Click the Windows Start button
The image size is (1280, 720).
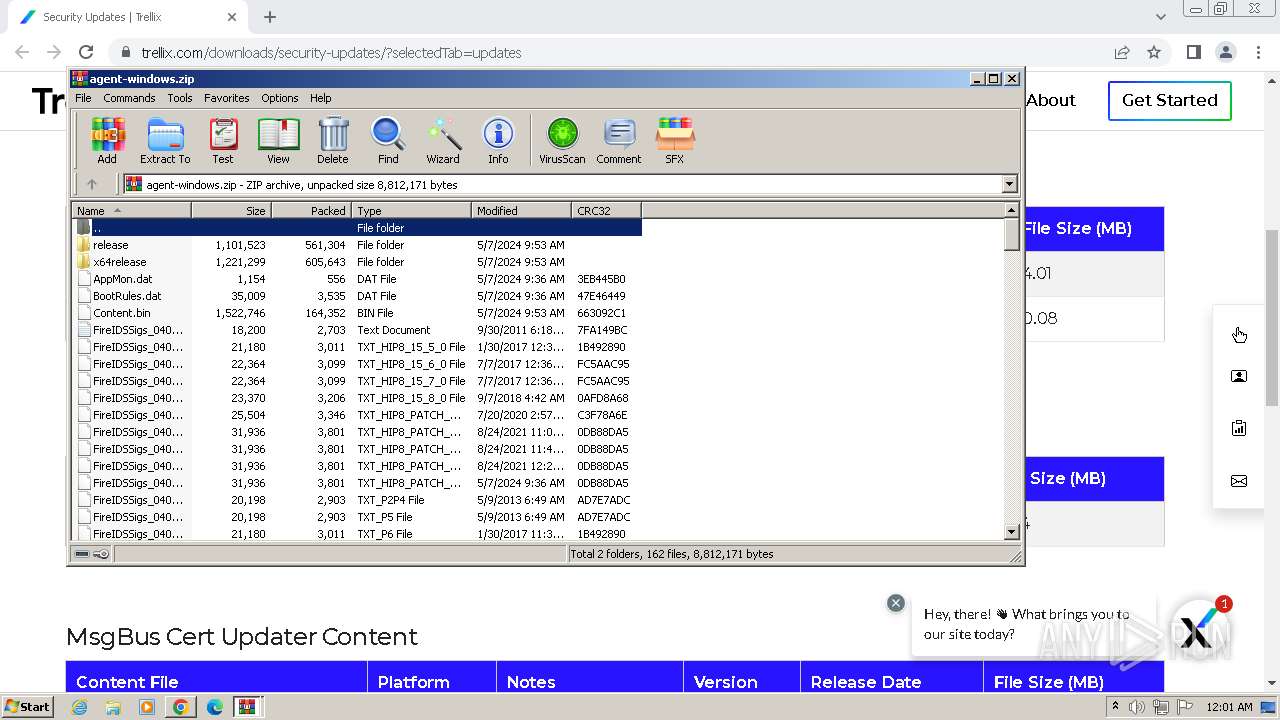tap(28, 706)
